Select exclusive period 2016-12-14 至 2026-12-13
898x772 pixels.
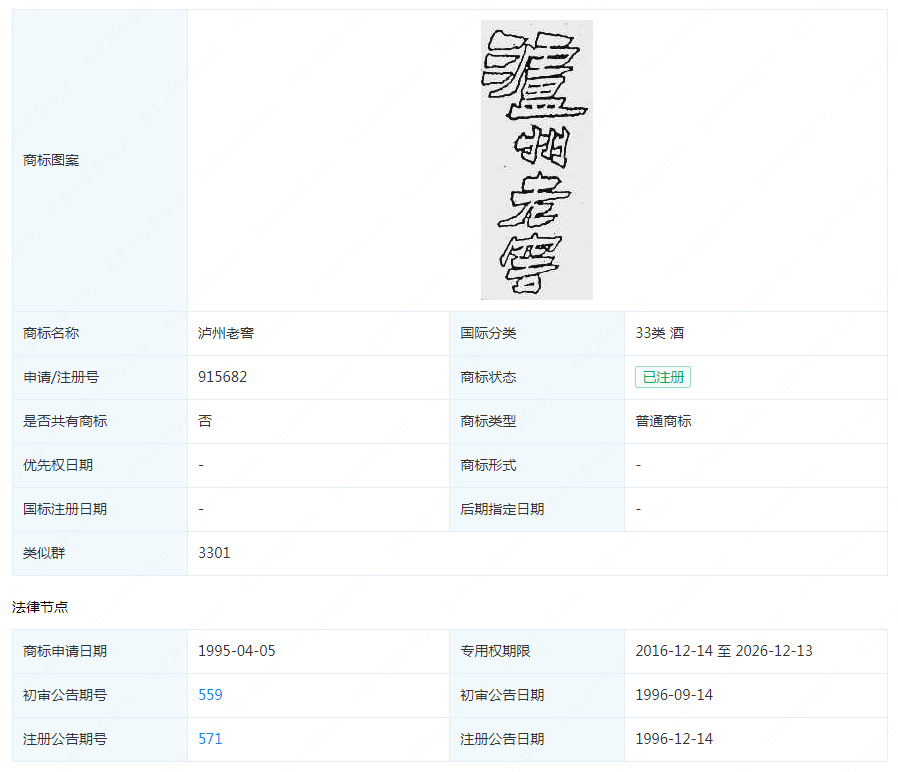pos(724,651)
